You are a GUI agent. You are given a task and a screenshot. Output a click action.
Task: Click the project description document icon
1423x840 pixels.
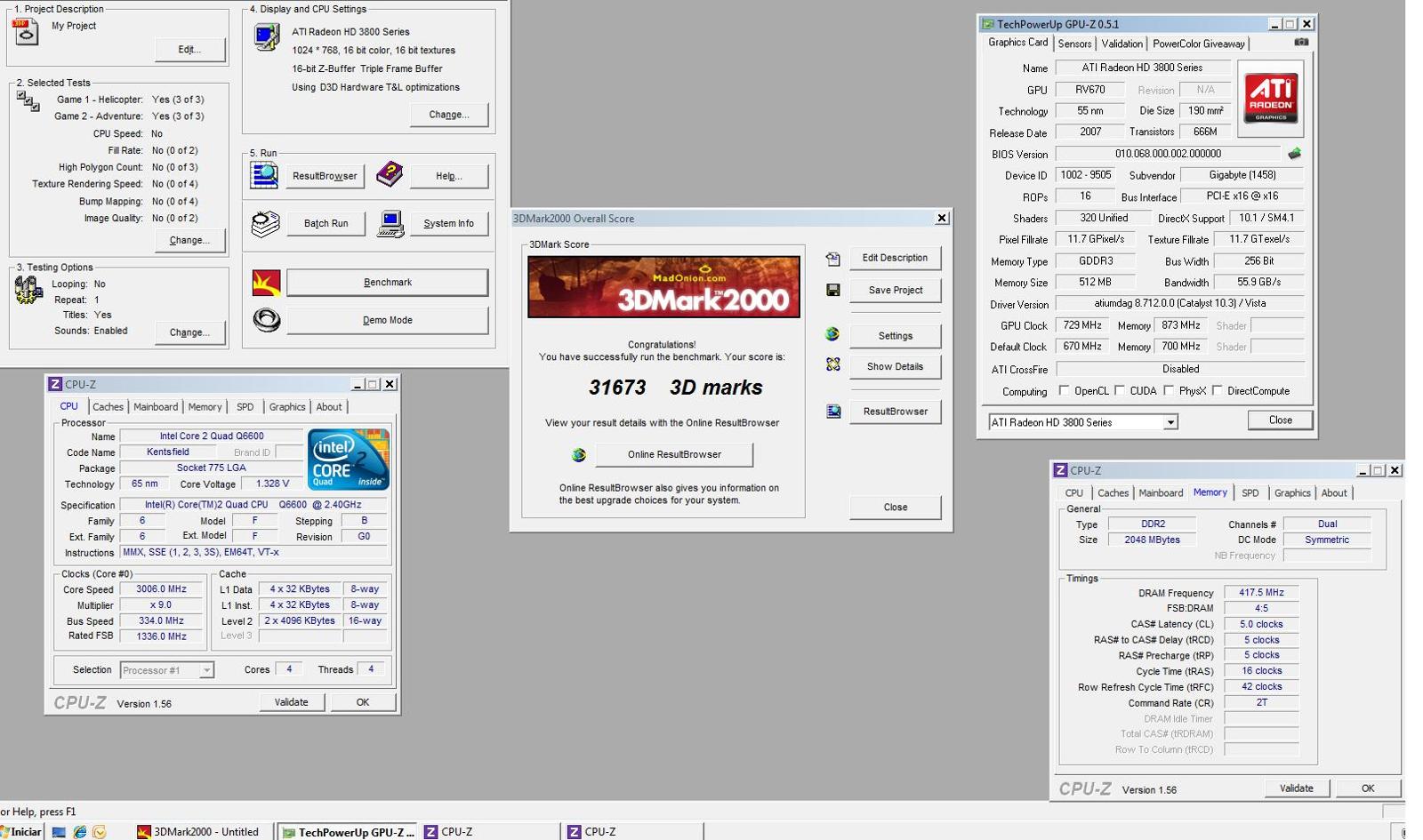(26, 33)
